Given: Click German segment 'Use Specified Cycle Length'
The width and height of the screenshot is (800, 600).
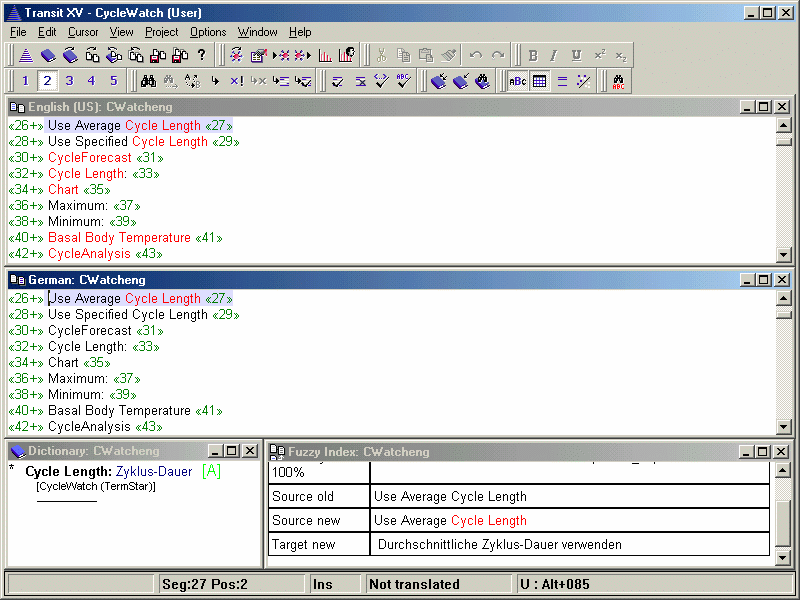Looking at the screenshot, I should click(x=128, y=315).
